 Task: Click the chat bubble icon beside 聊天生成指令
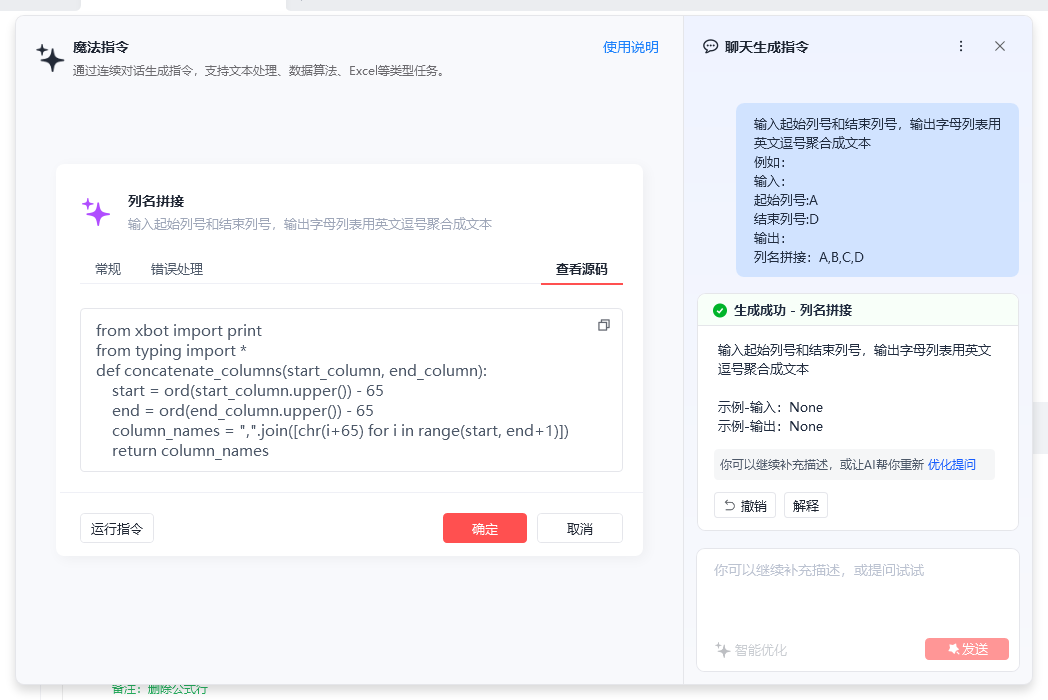(x=711, y=46)
